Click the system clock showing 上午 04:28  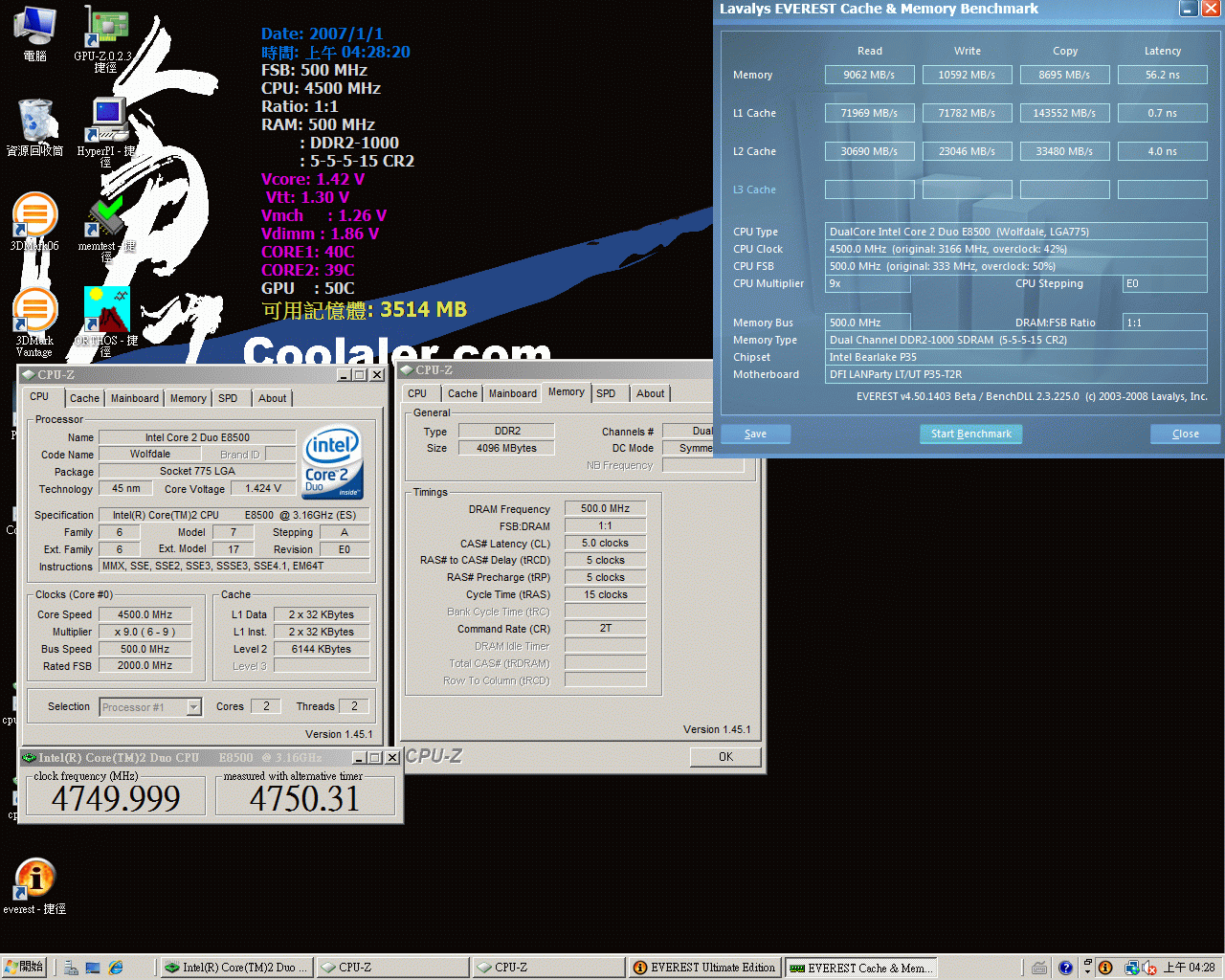pos(1190,968)
